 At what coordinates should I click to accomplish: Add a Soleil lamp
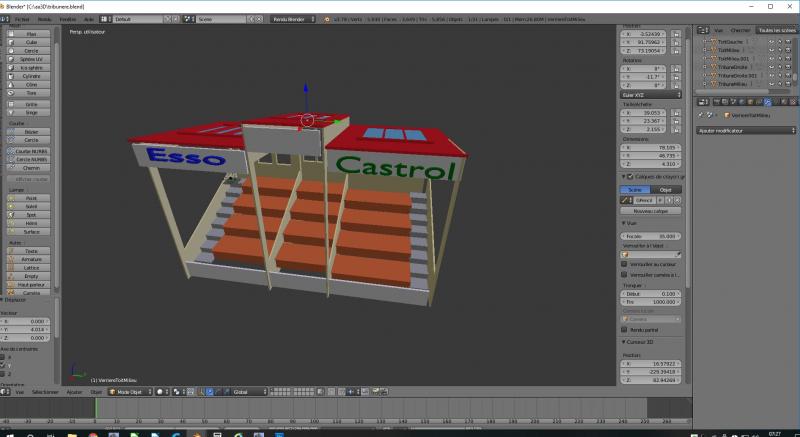pyautogui.click(x=30, y=205)
